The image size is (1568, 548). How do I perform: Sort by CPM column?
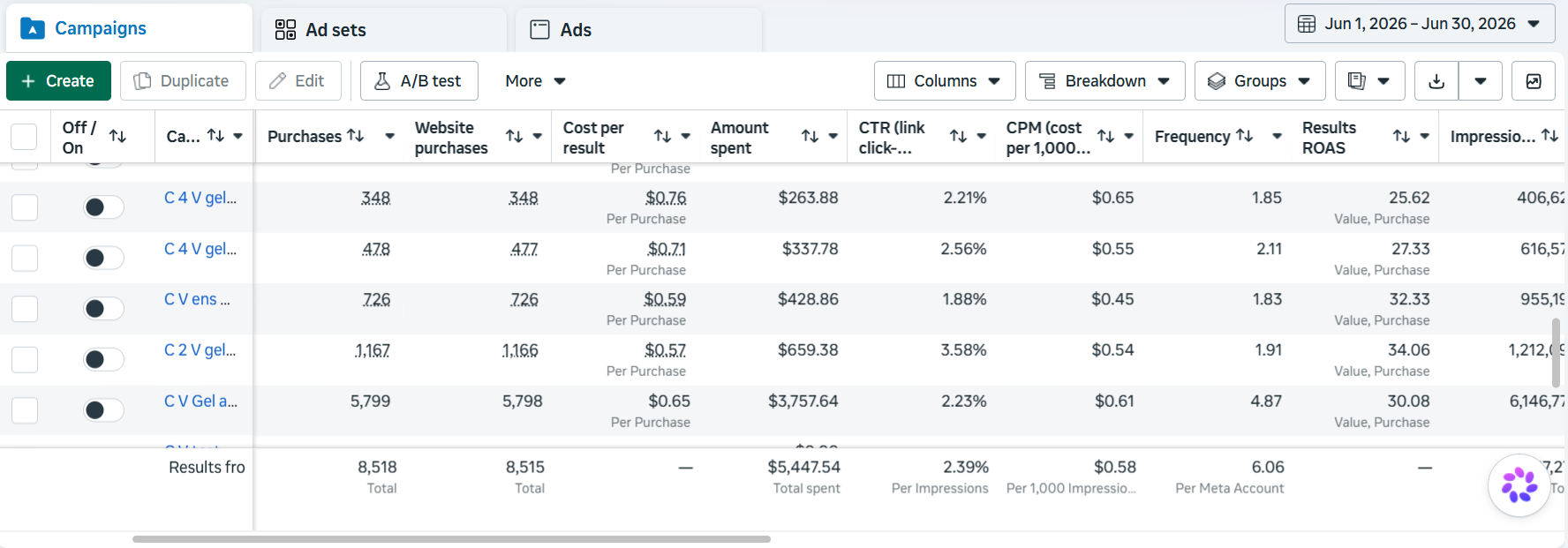point(1105,136)
